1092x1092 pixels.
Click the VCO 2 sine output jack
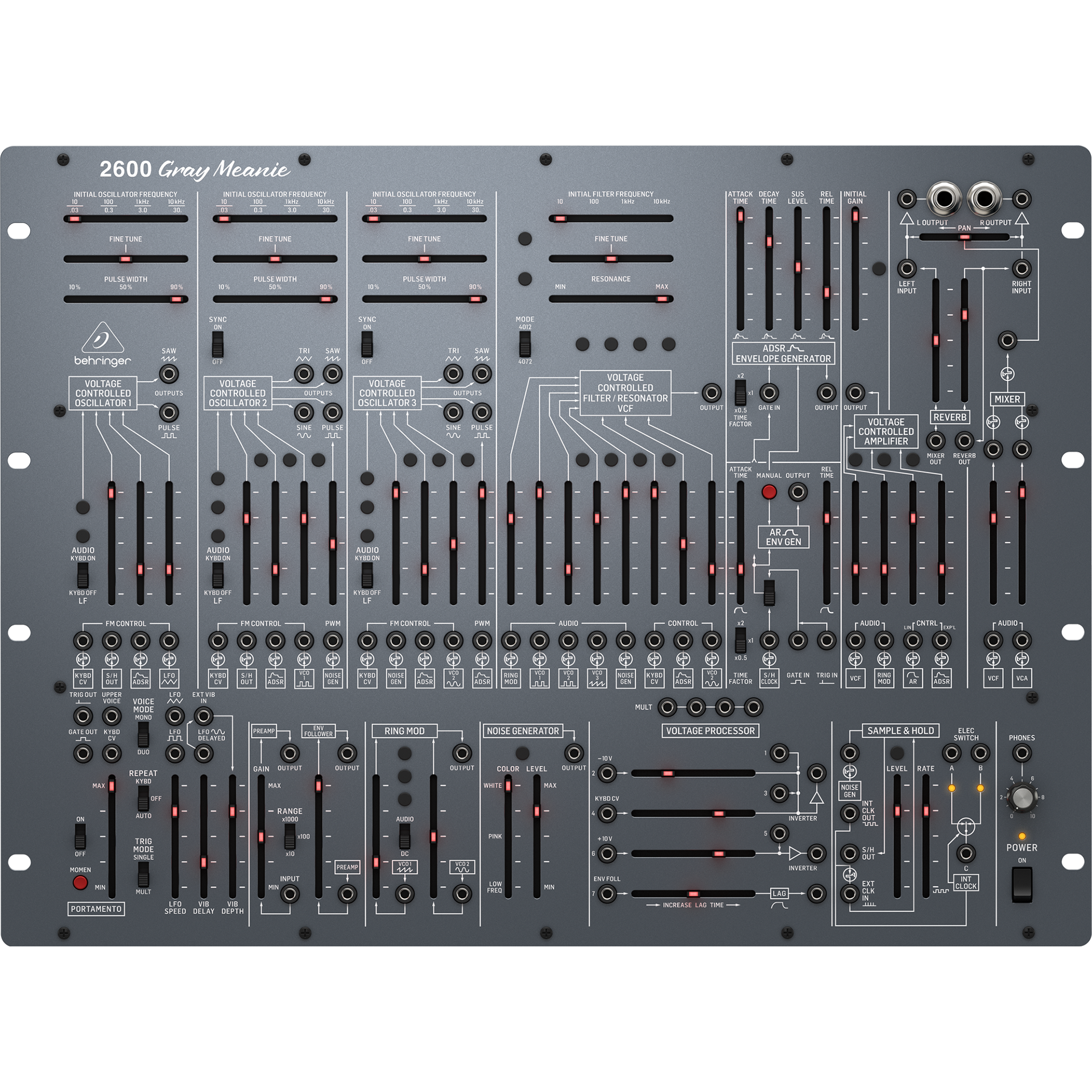[x=304, y=412]
